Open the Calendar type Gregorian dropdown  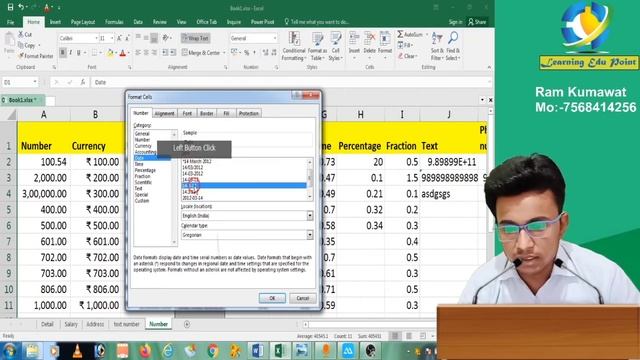point(310,235)
